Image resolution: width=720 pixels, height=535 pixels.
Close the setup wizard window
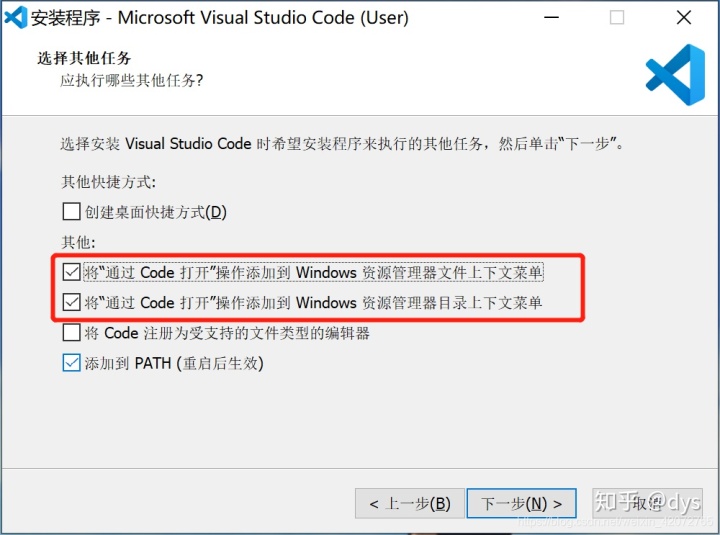point(684,17)
